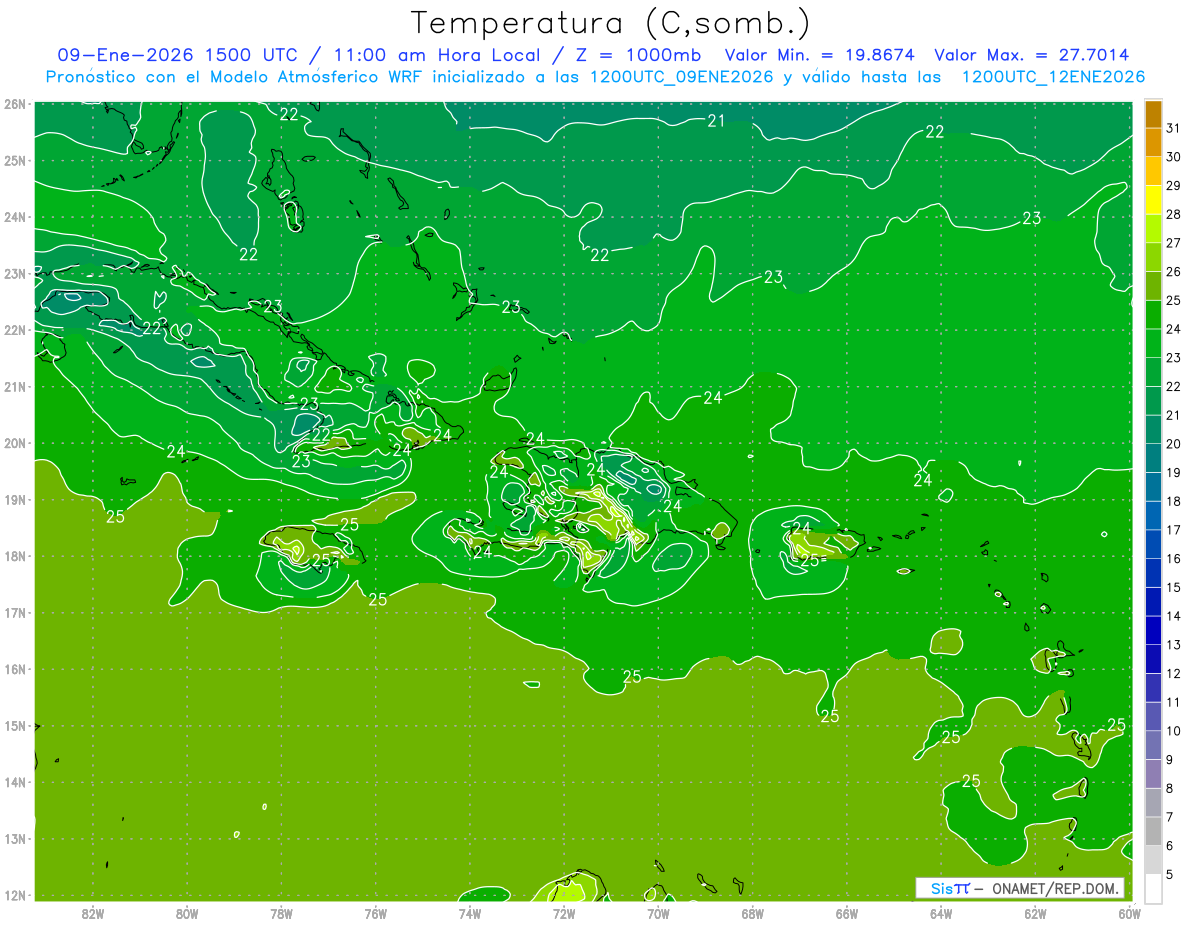The height and width of the screenshot is (927, 1200).
Task: Click the 60W longitude axis label
Action: pyautogui.click(x=1129, y=913)
